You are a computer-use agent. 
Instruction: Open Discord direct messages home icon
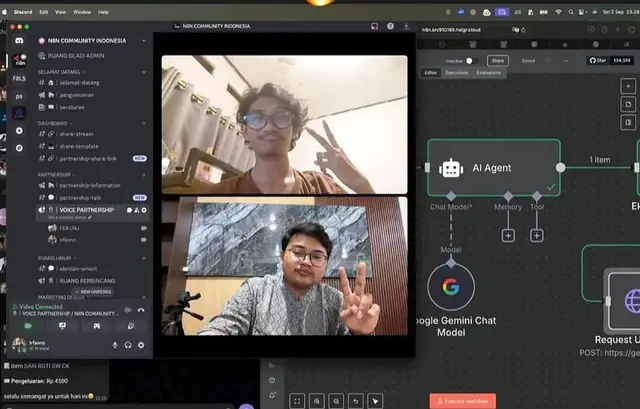[19, 41]
